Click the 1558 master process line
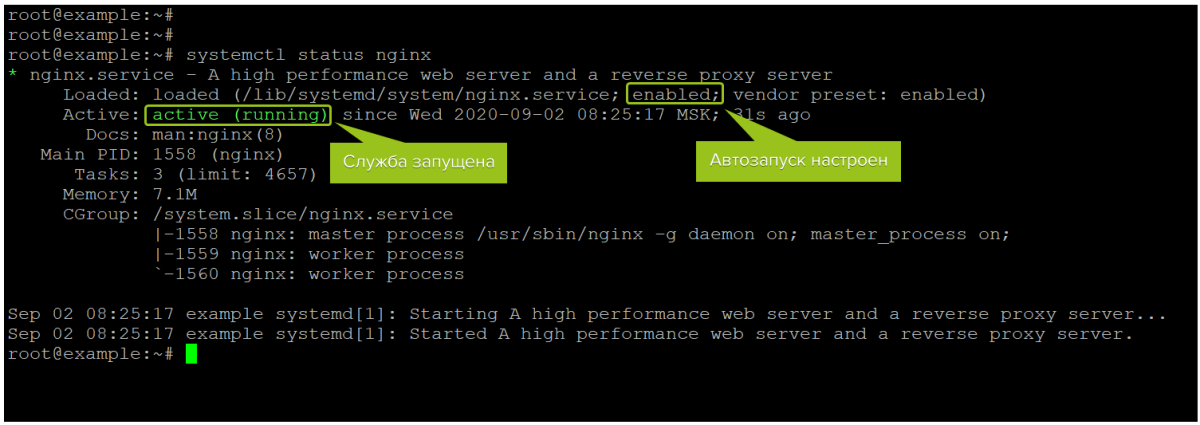 click(582, 235)
